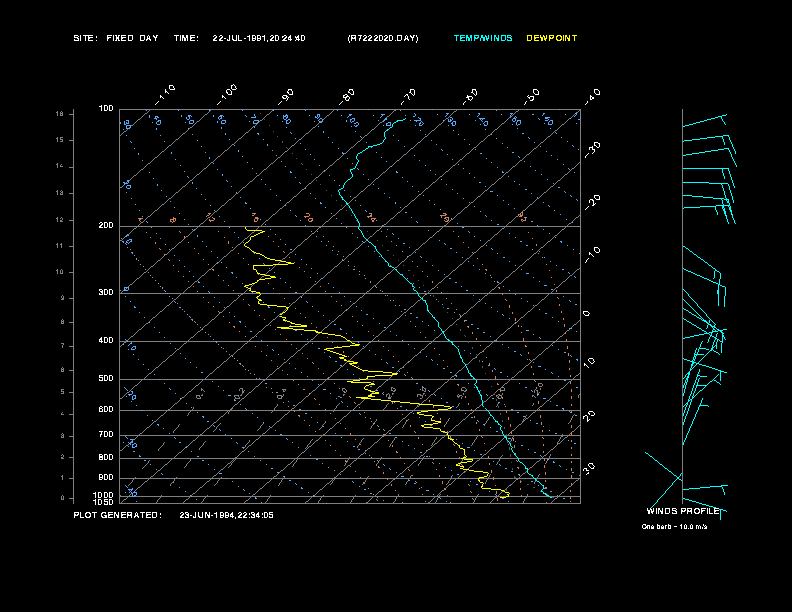Image resolution: width=792 pixels, height=612 pixels.
Task: Click the -20 temperature label on right edge
Action: click(x=592, y=201)
